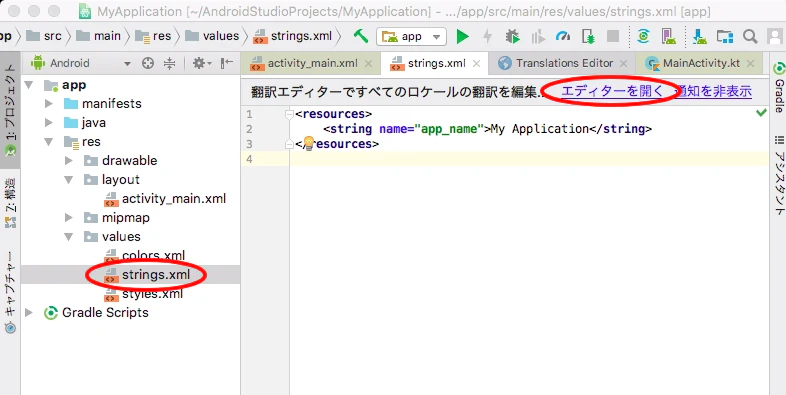
Task: Open the app run configuration dropdown
Action: [x=411, y=37]
